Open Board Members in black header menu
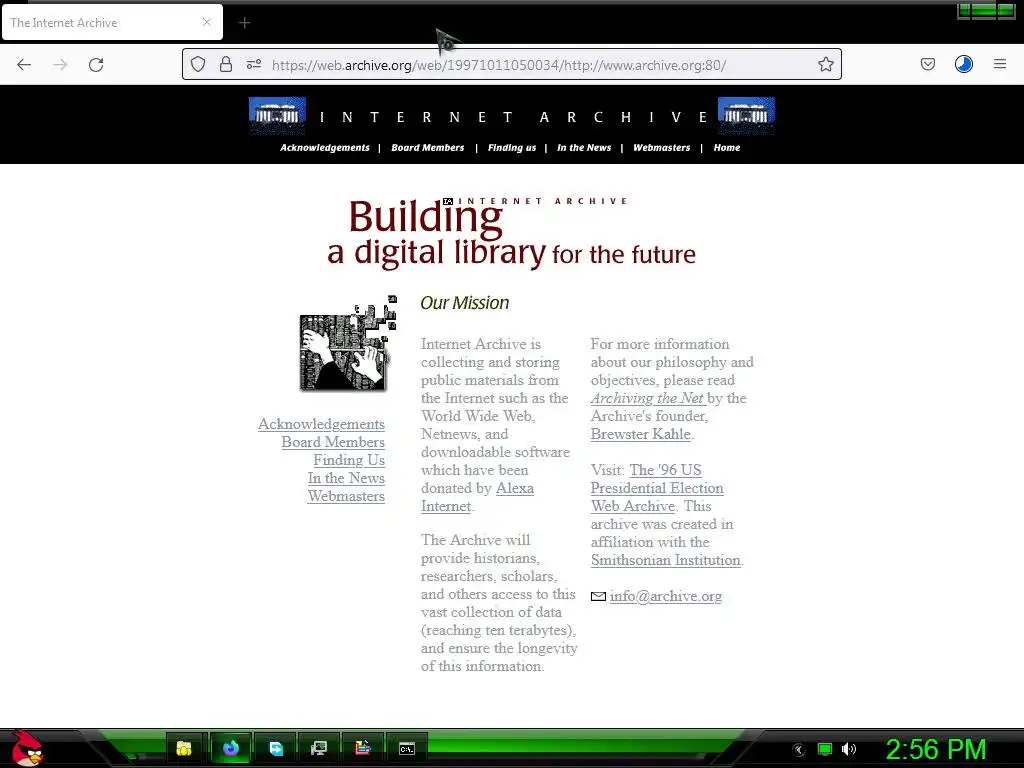 428,148
